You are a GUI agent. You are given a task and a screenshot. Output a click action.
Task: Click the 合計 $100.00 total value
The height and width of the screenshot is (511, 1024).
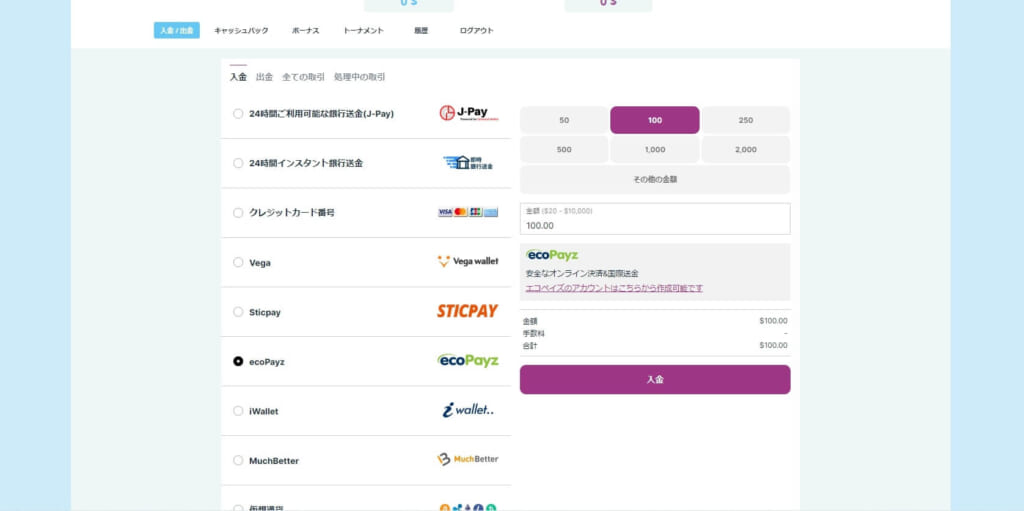pyautogui.click(x=773, y=346)
